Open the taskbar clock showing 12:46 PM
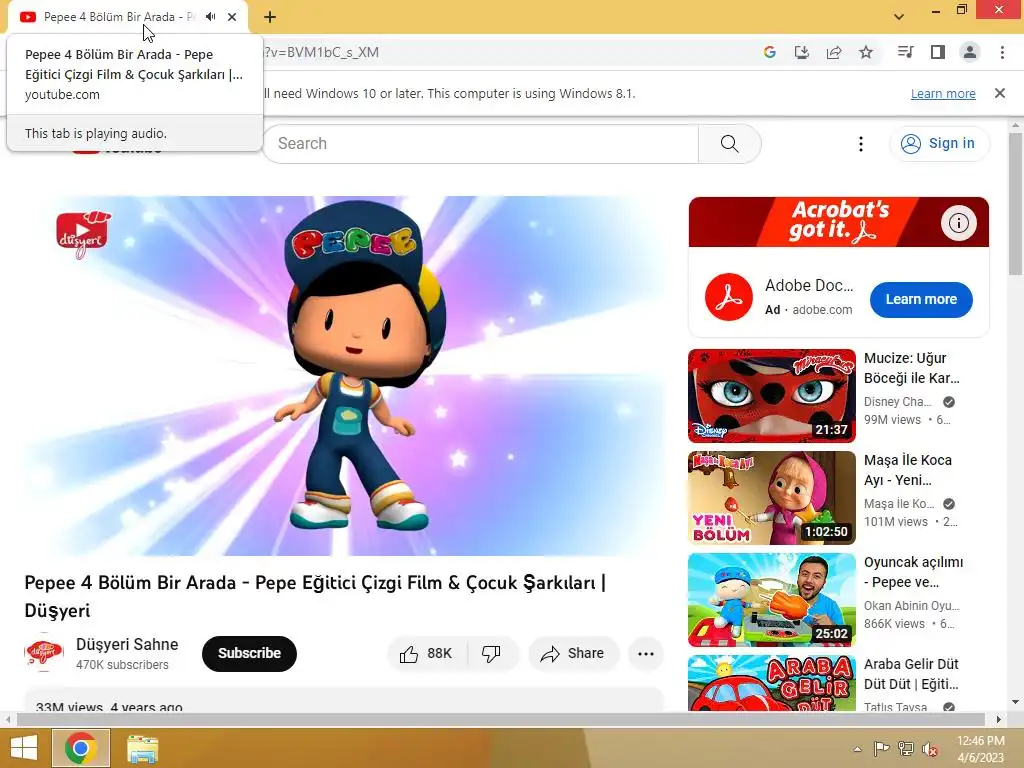 pyautogui.click(x=980, y=749)
